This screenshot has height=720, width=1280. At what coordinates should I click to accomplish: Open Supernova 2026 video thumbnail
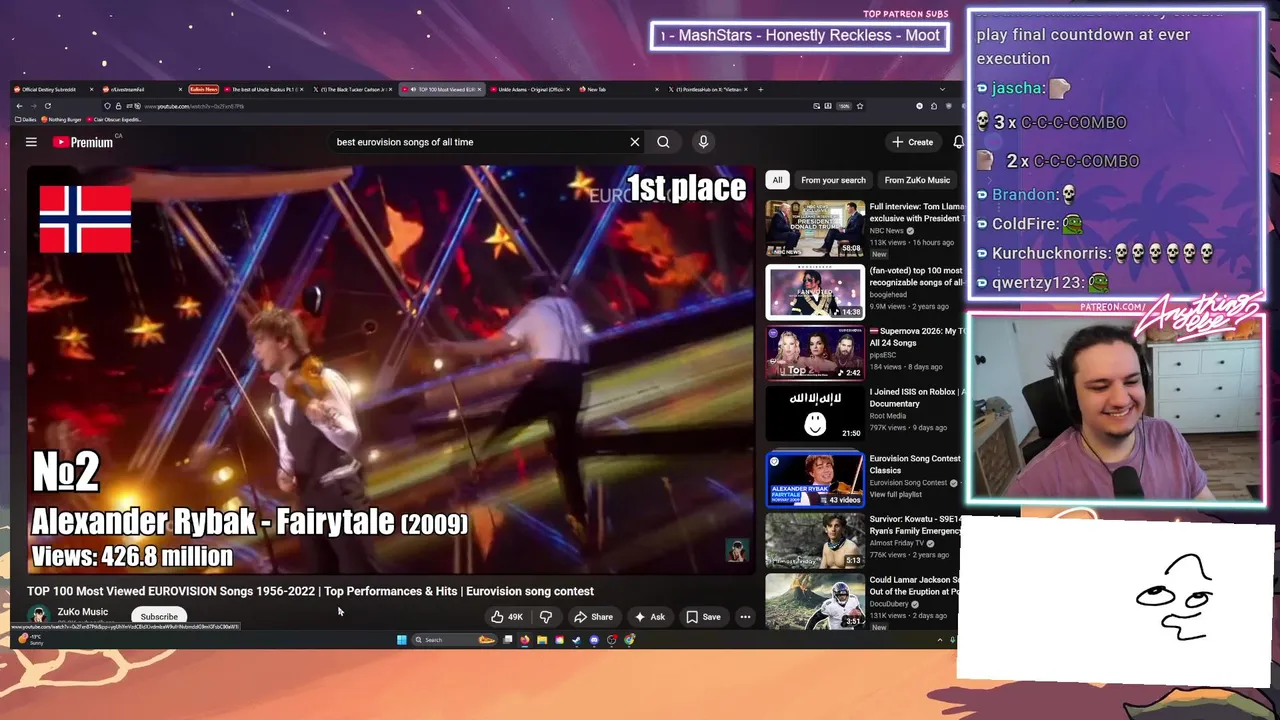click(x=815, y=353)
